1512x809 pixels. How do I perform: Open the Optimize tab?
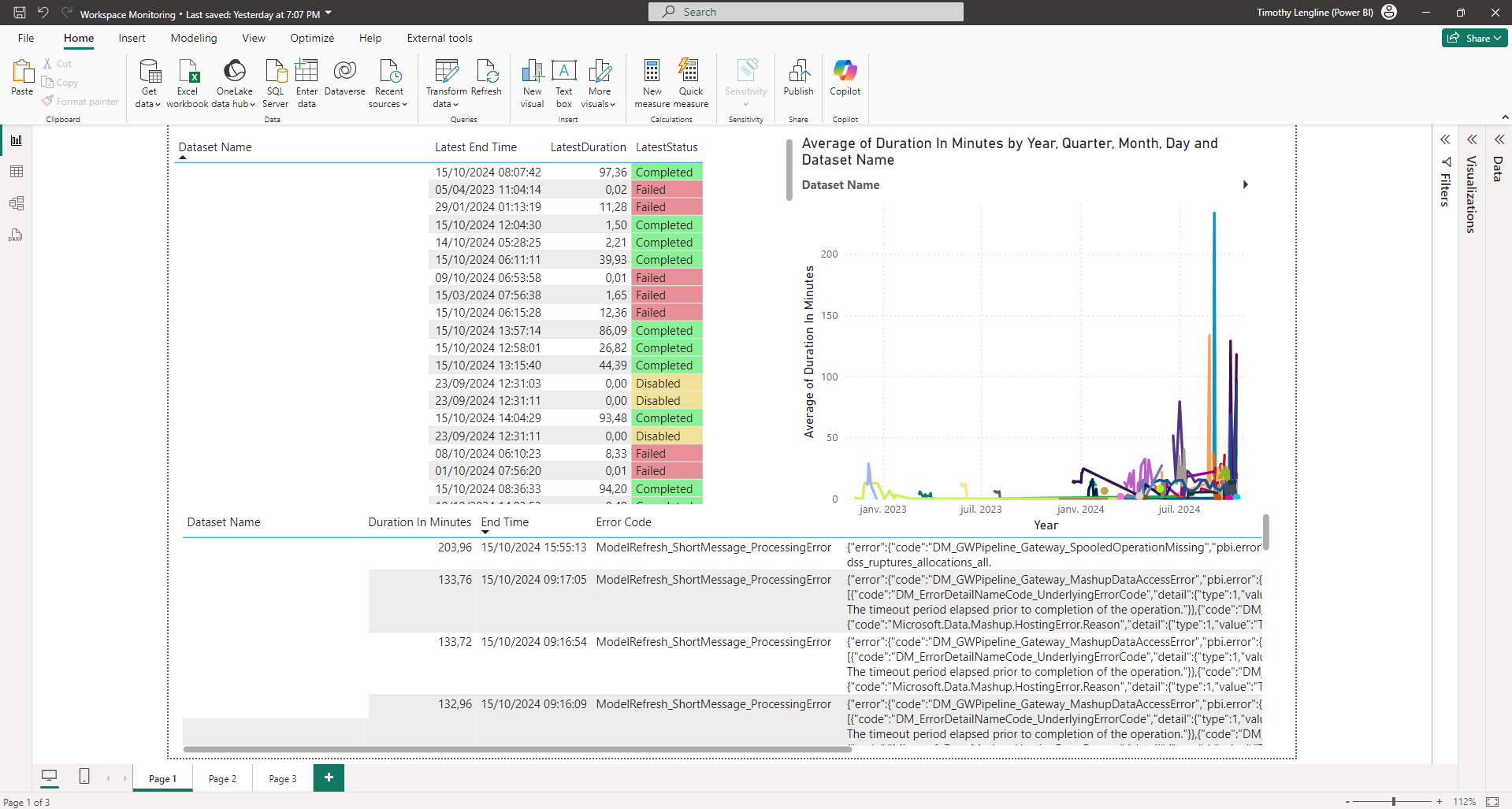[x=312, y=38]
